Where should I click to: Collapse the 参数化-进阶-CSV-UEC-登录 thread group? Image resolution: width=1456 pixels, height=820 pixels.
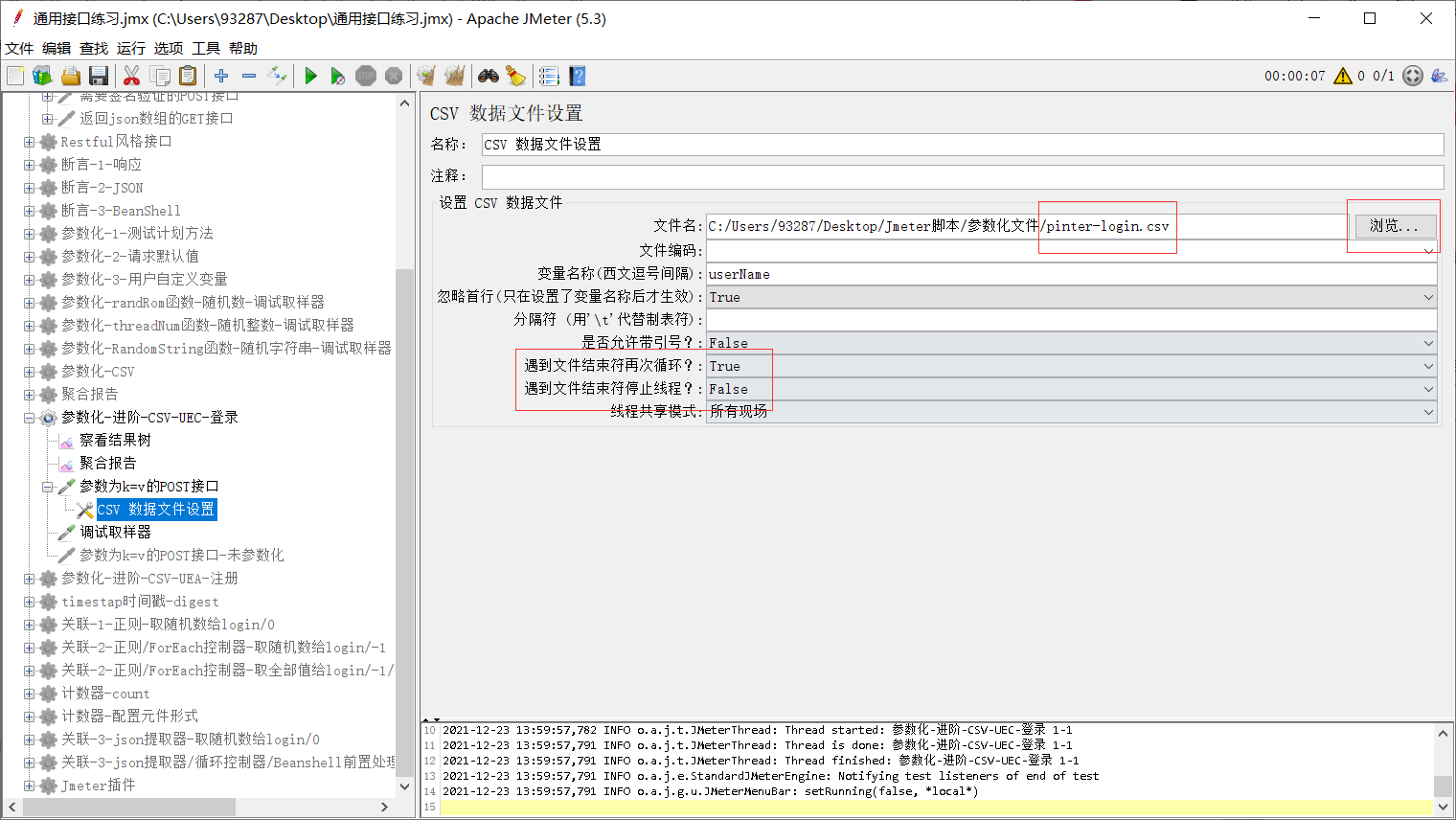tap(29, 418)
